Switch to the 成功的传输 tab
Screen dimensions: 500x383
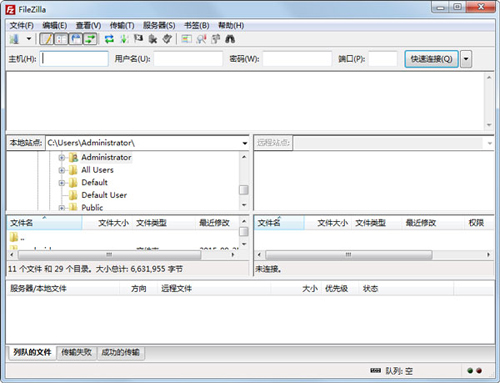tap(120, 352)
